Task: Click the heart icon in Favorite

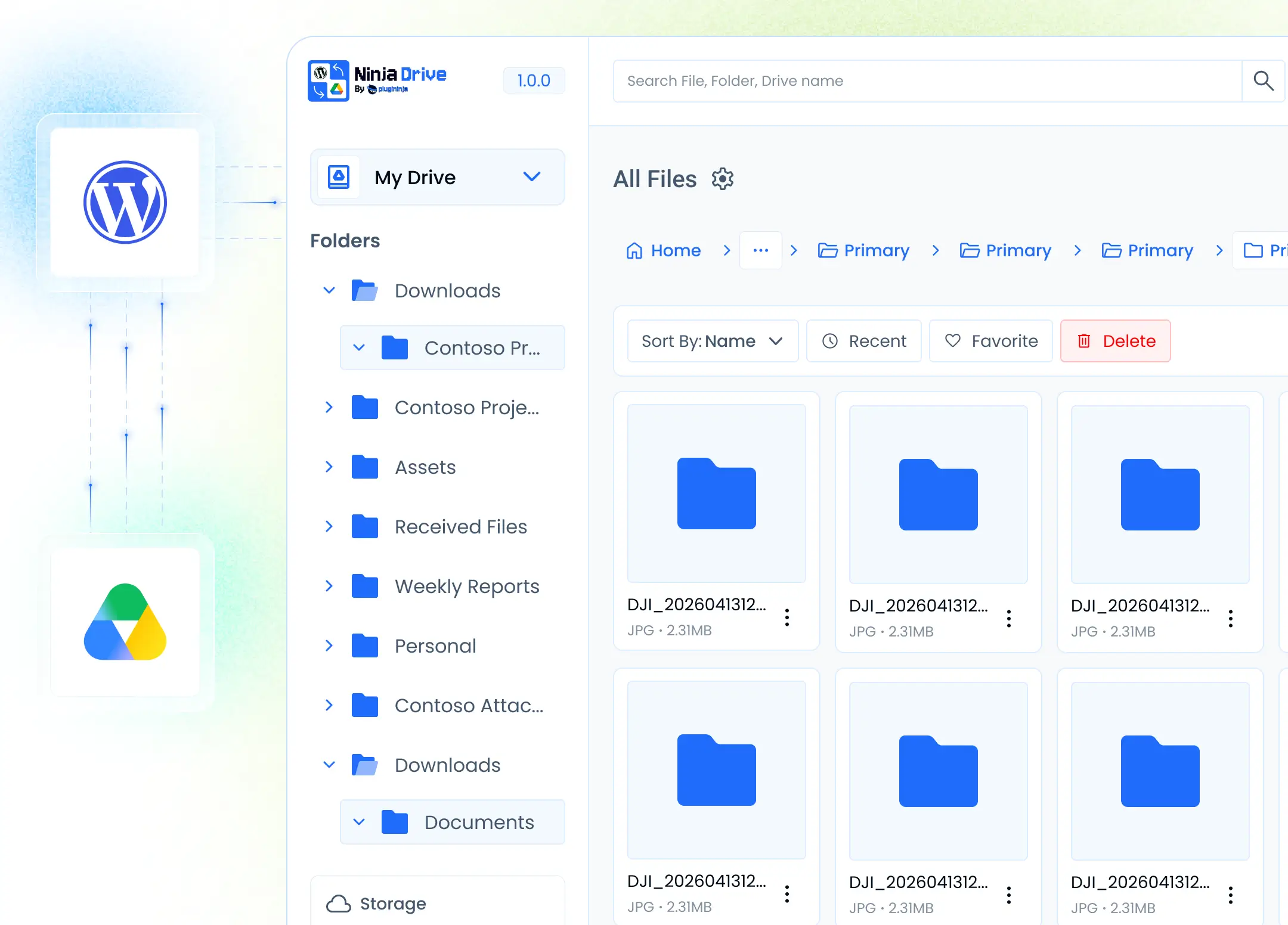Action: 953,340
